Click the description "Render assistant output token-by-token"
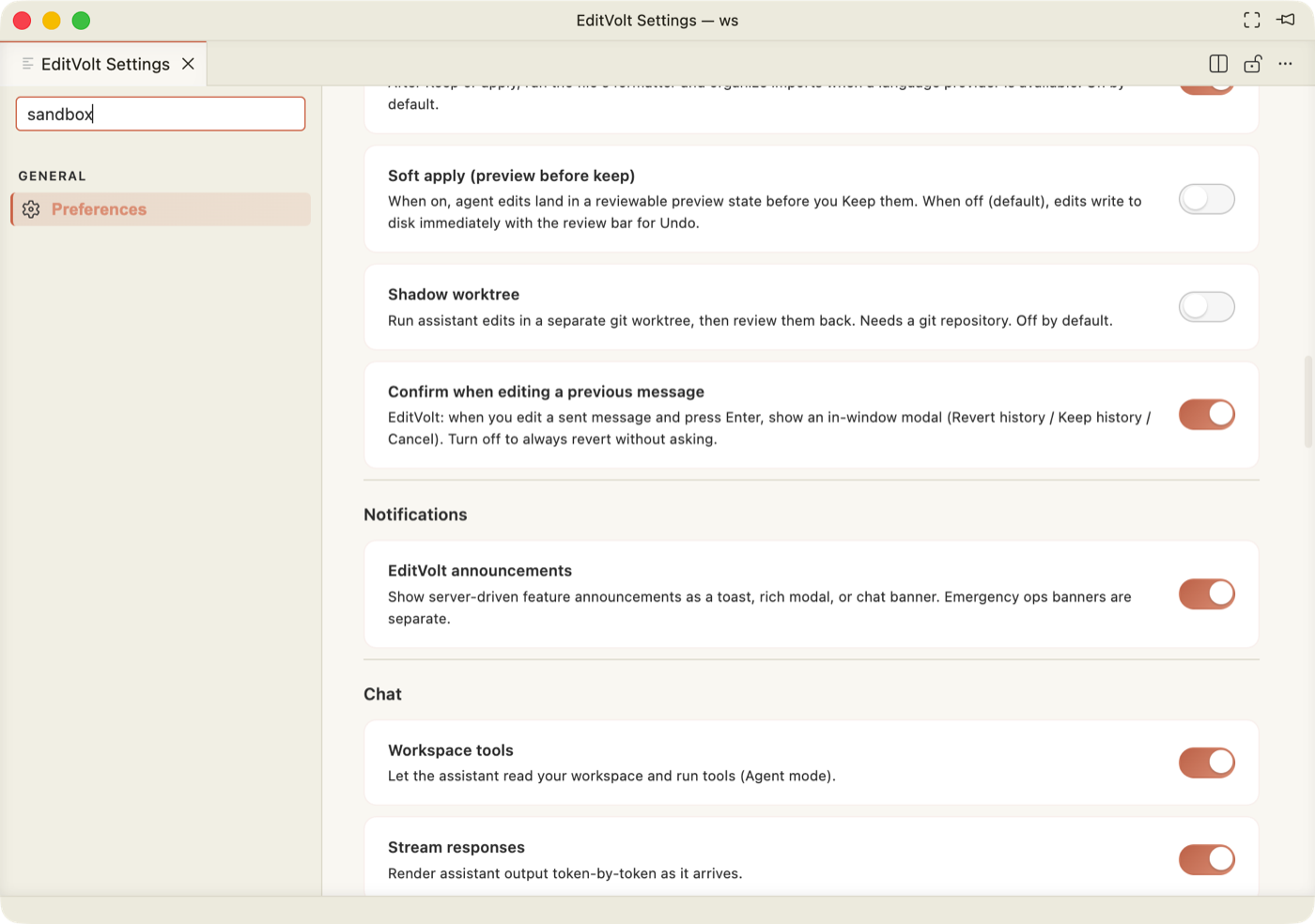Screen dimensions: 1315x924 point(565,873)
